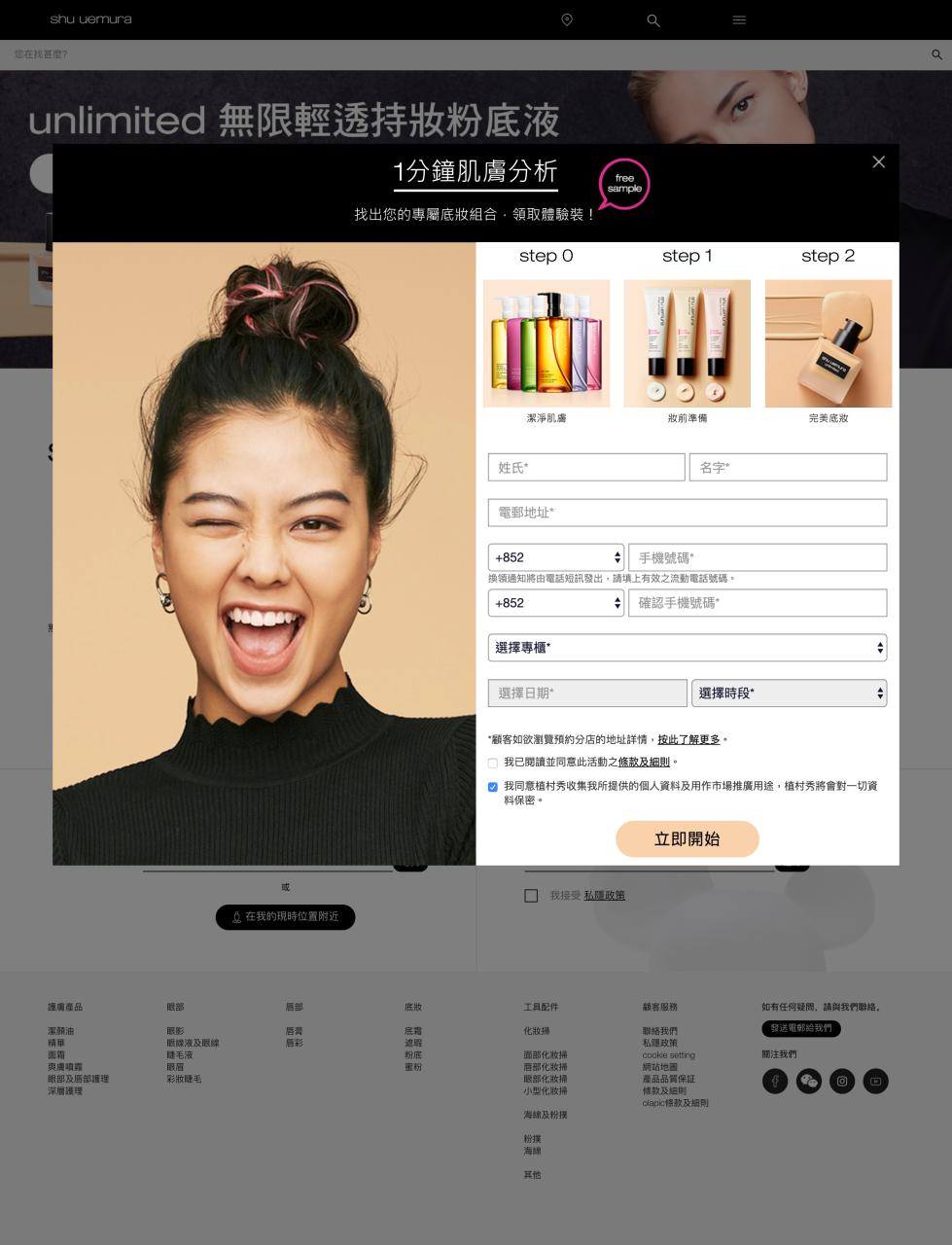Click the 姓氏 input field
Image resolution: width=952 pixels, height=1245 pixels.
(586, 467)
